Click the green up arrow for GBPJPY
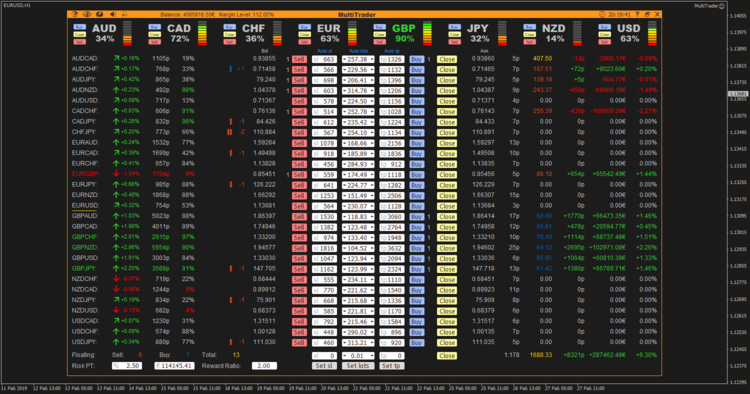 [116, 268]
